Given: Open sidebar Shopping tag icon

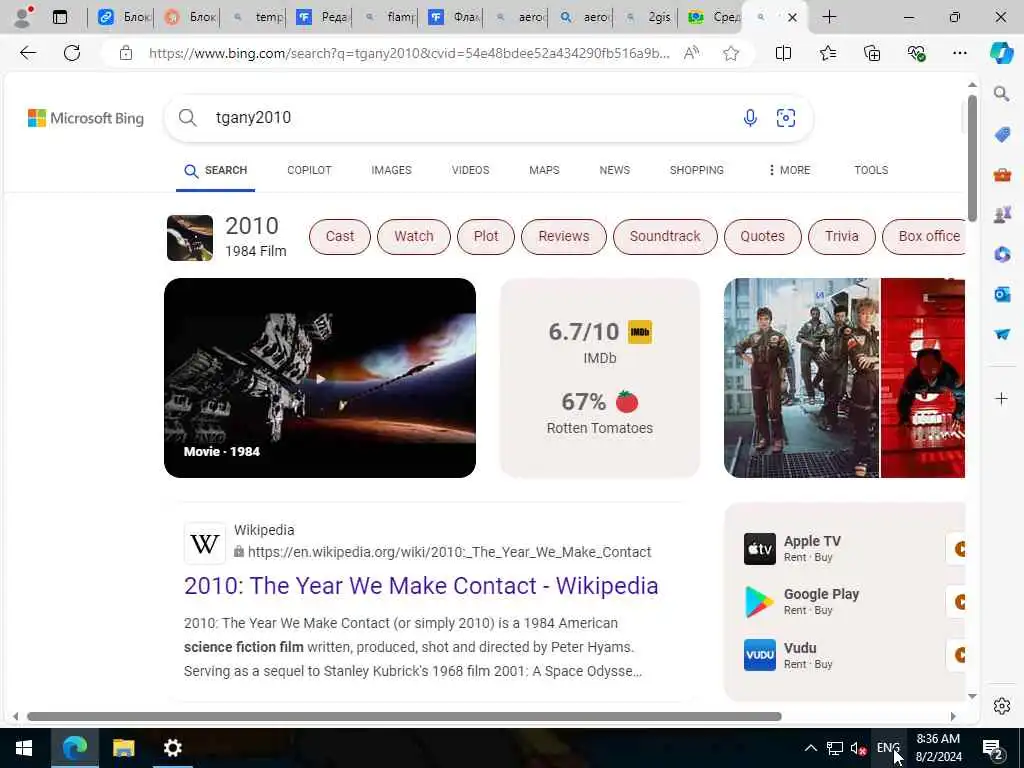Looking at the screenshot, I should [x=1002, y=135].
